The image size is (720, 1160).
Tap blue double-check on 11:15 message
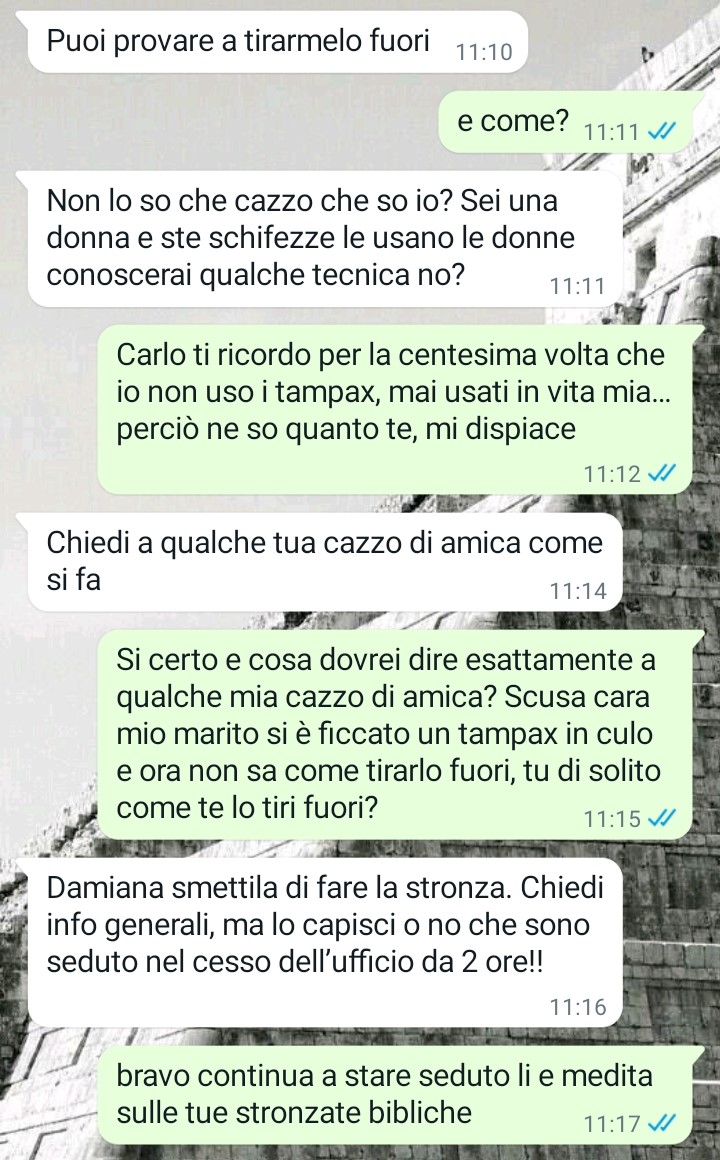coord(660,818)
